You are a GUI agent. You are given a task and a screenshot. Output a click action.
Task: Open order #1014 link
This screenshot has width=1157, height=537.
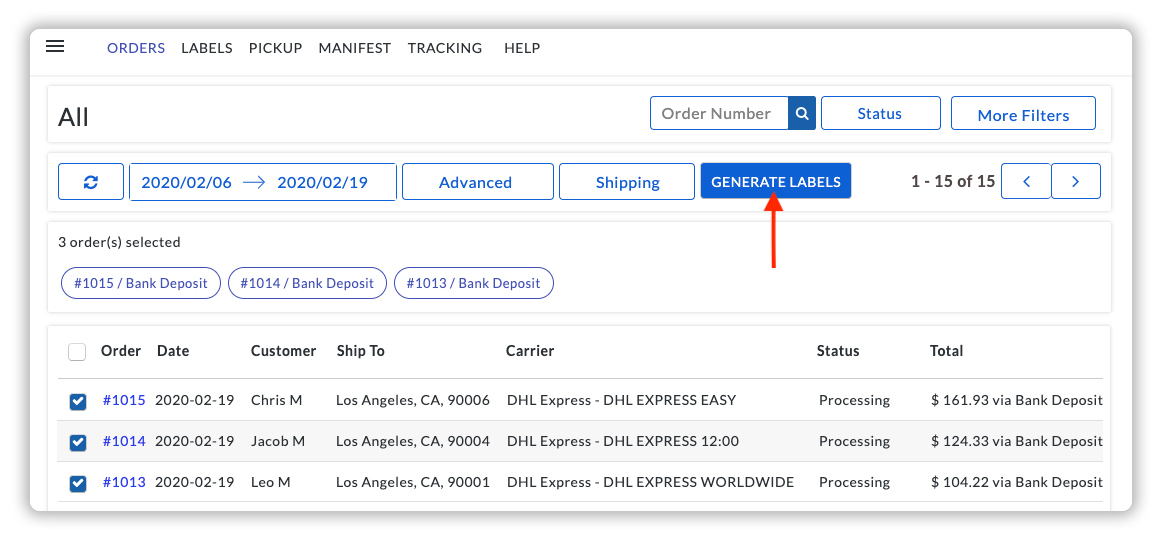124,441
